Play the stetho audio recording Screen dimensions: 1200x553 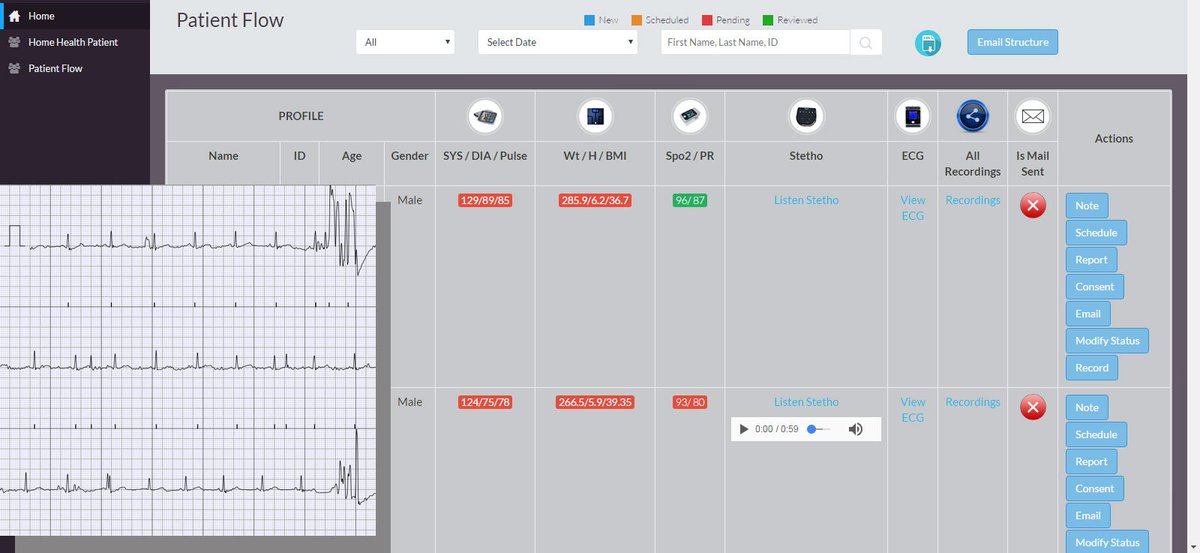743,429
